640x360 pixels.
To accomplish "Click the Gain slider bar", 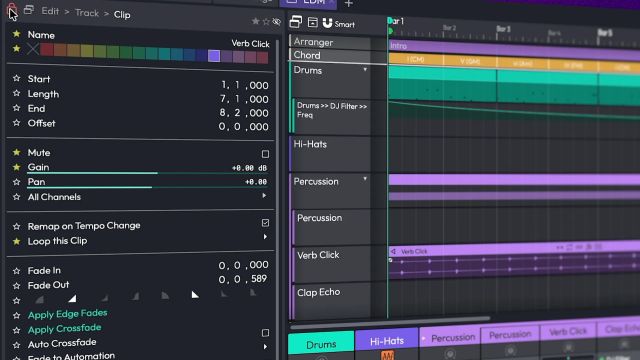I will tap(147, 173).
